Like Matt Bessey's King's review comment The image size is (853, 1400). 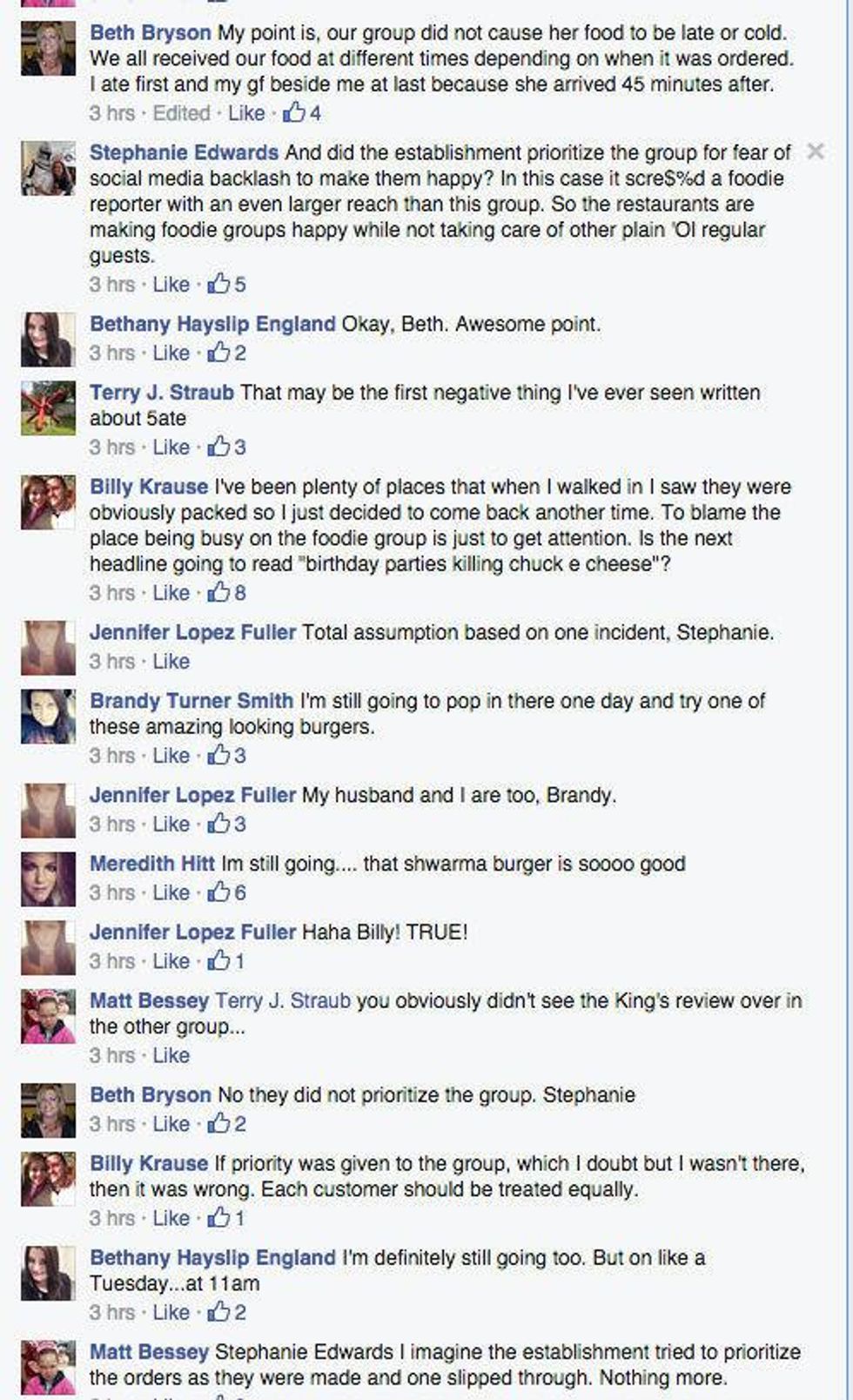coord(171,1054)
